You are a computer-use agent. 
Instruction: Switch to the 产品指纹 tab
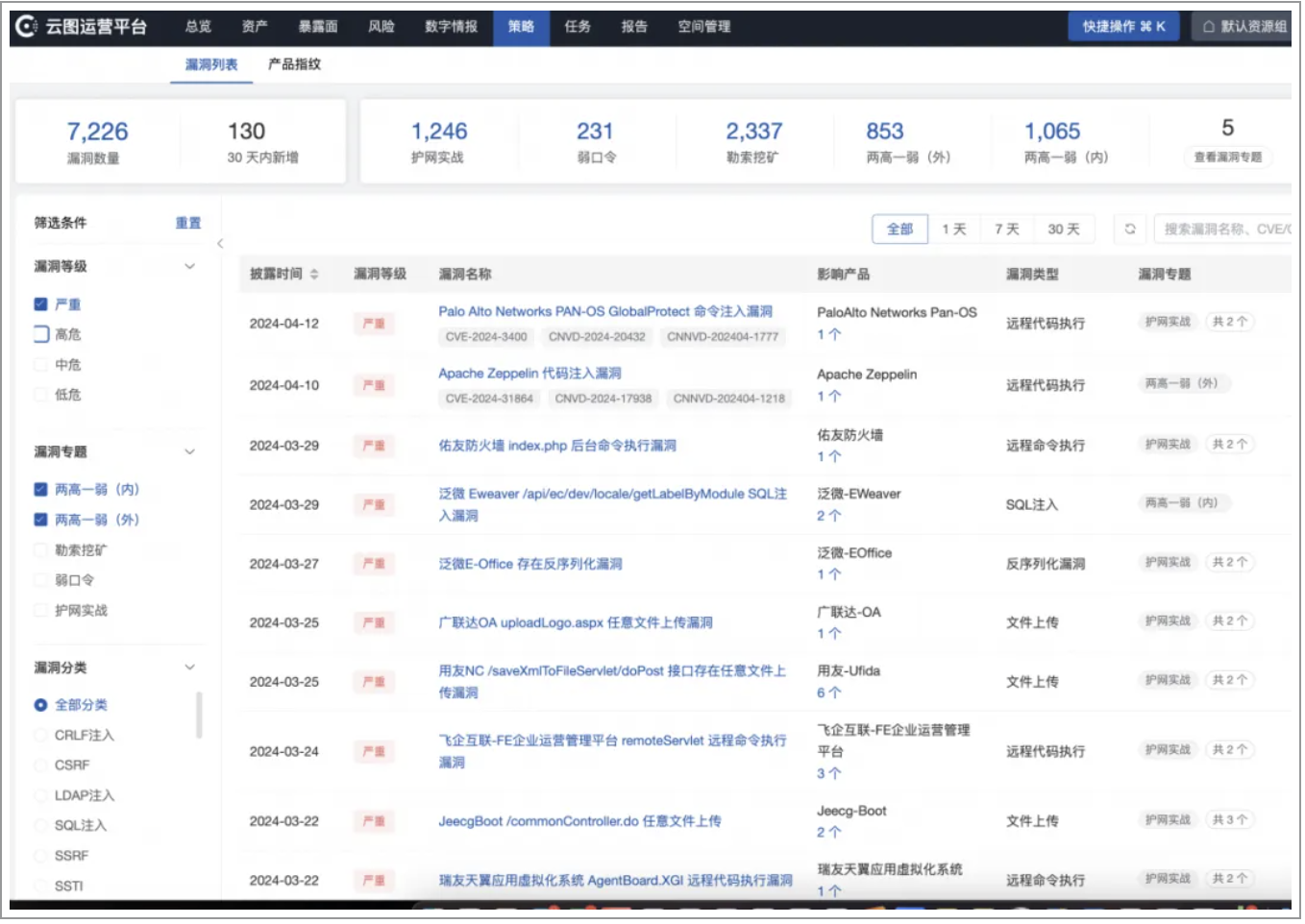pyautogui.click(x=294, y=65)
